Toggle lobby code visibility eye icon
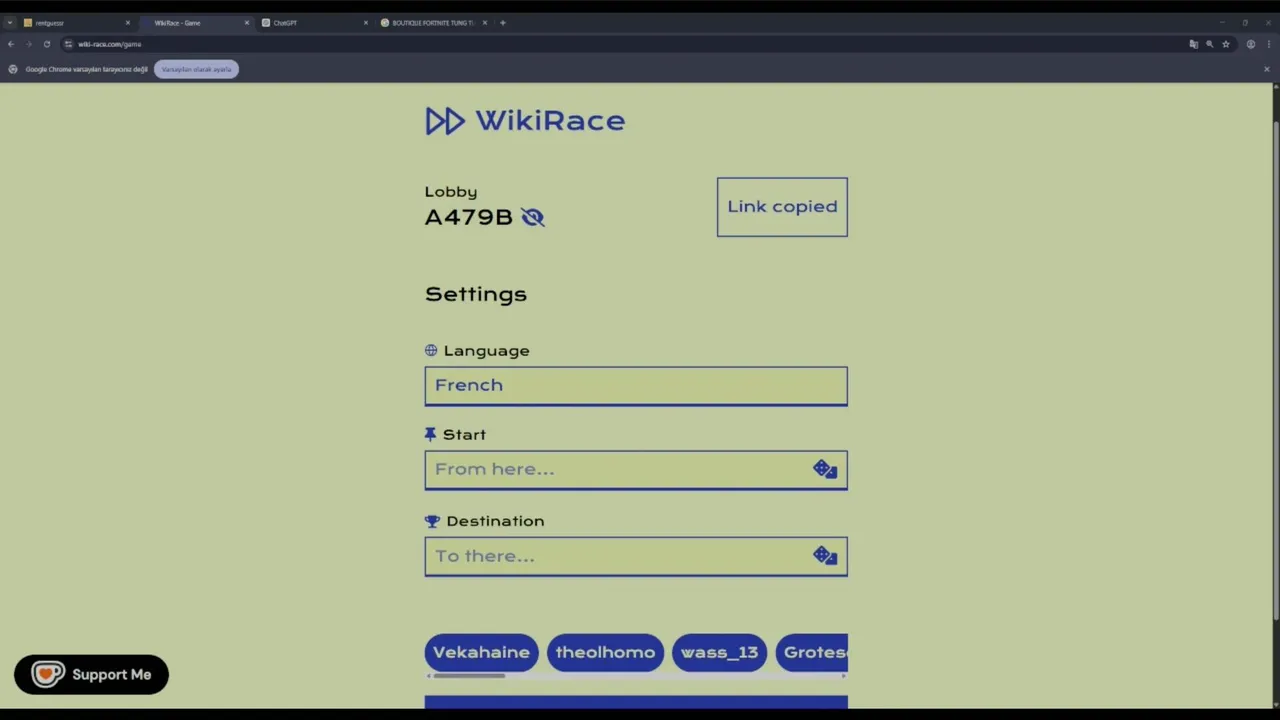The image size is (1280, 720). tap(532, 217)
